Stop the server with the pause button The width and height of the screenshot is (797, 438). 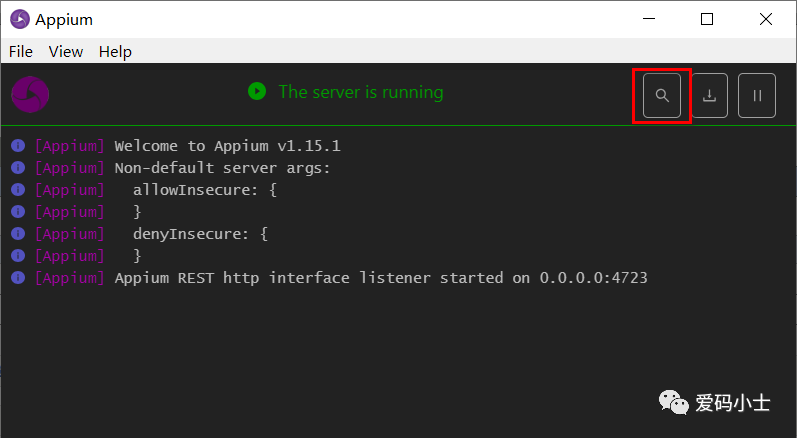(x=757, y=96)
